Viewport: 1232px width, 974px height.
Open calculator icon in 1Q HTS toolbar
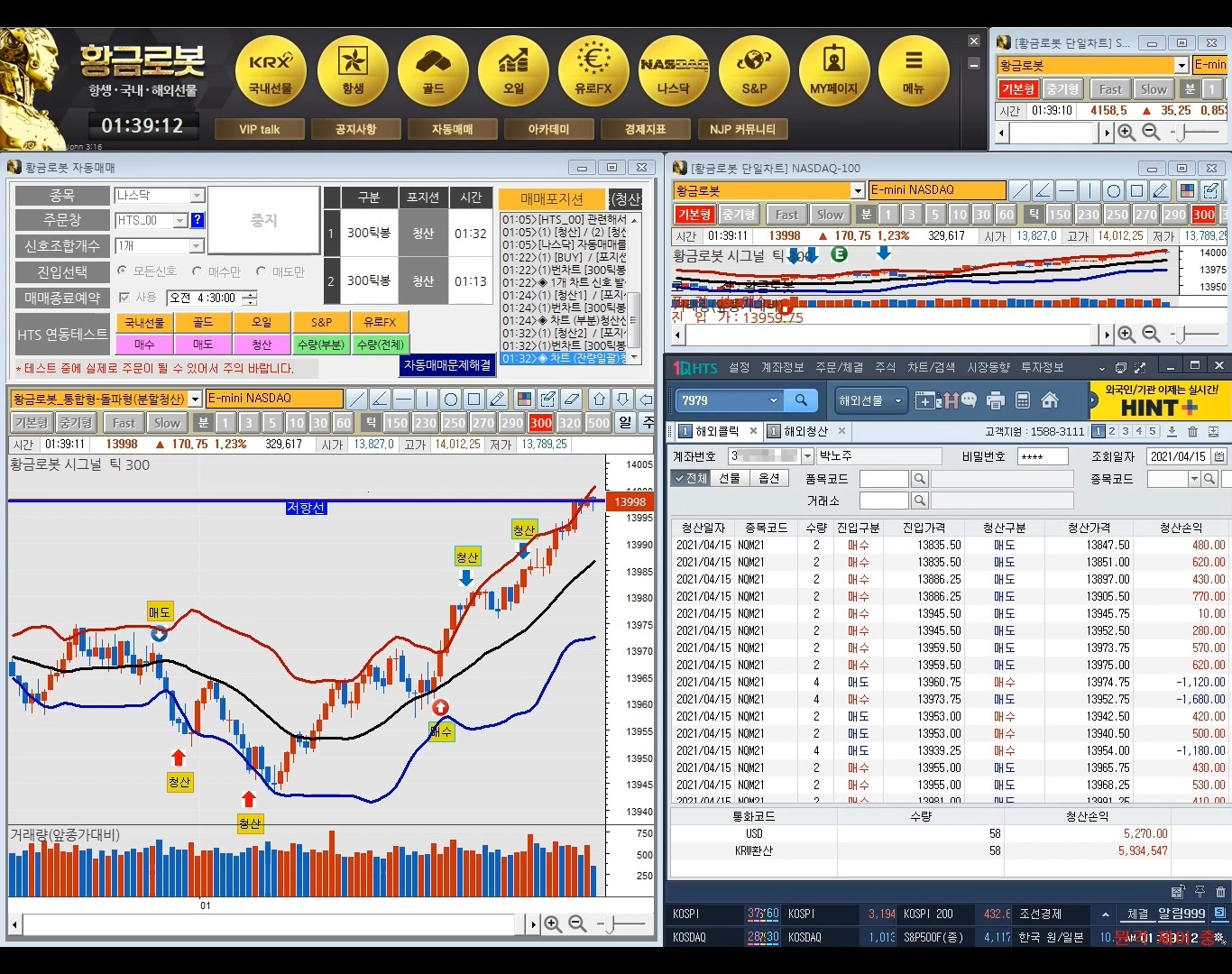tap(1023, 400)
